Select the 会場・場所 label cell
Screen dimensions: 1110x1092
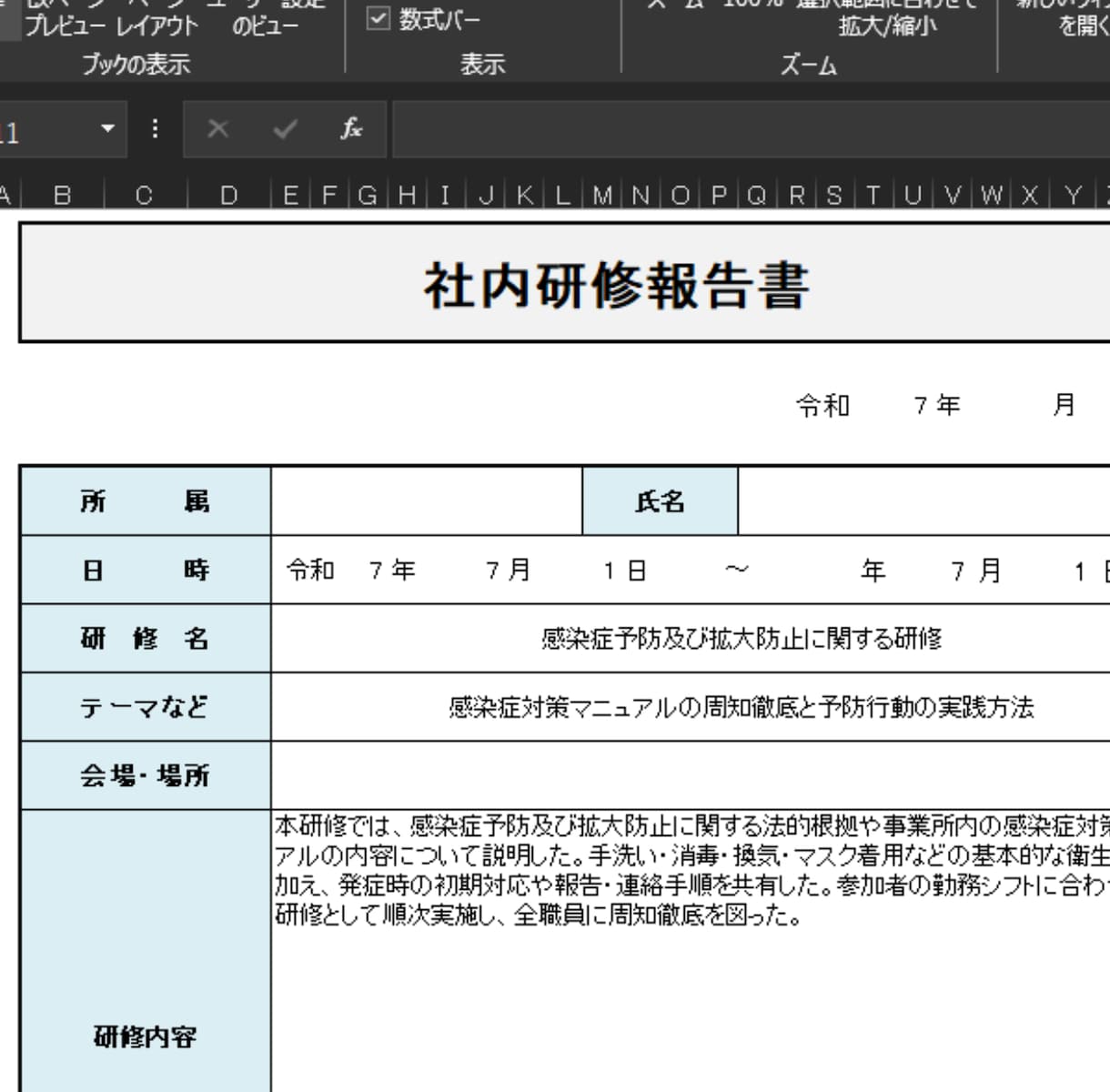(x=146, y=775)
